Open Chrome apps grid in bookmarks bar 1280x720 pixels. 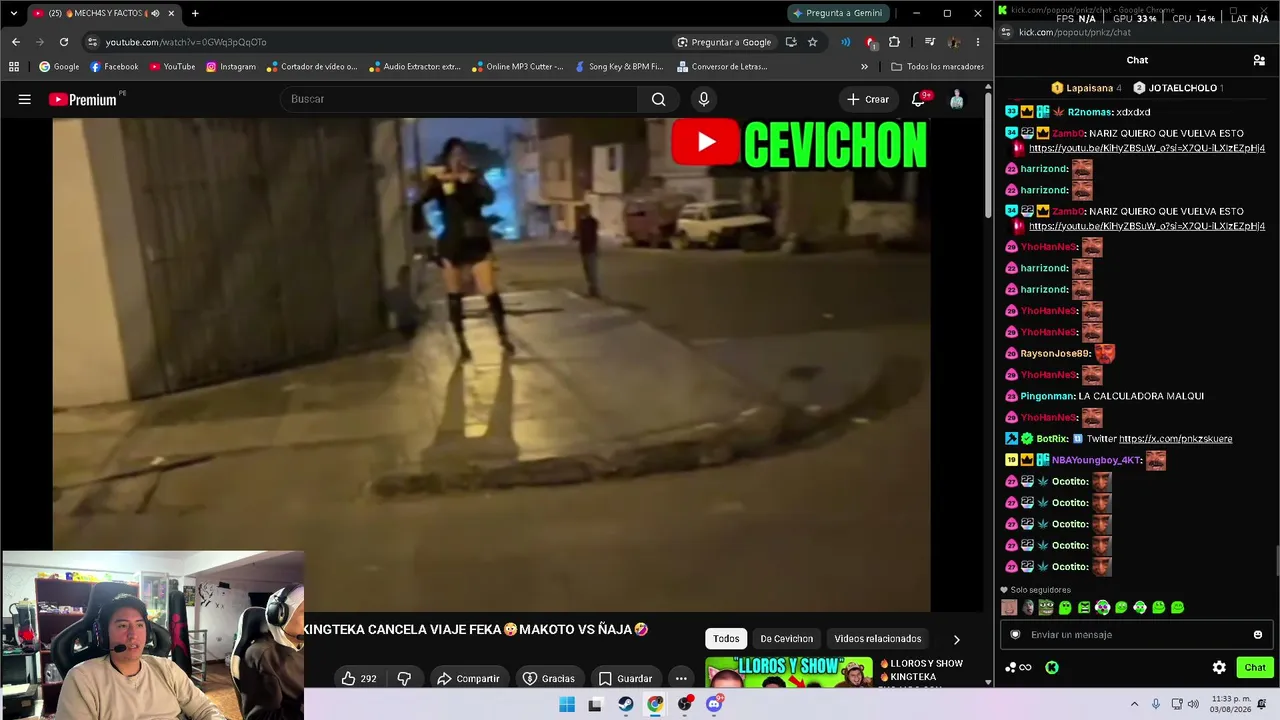(x=14, y=67)
